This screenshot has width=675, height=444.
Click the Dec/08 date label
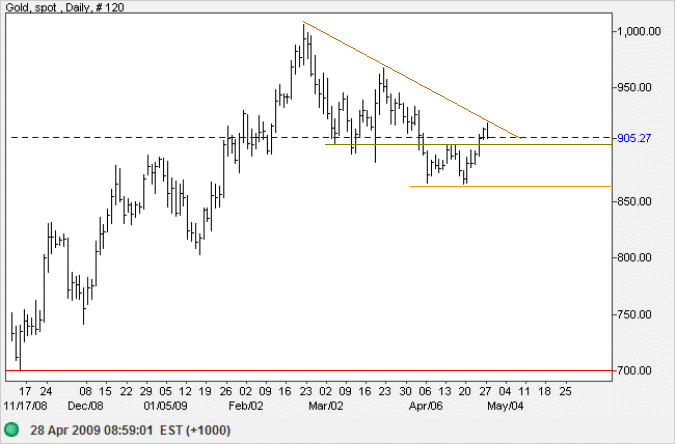pos(86,406)
